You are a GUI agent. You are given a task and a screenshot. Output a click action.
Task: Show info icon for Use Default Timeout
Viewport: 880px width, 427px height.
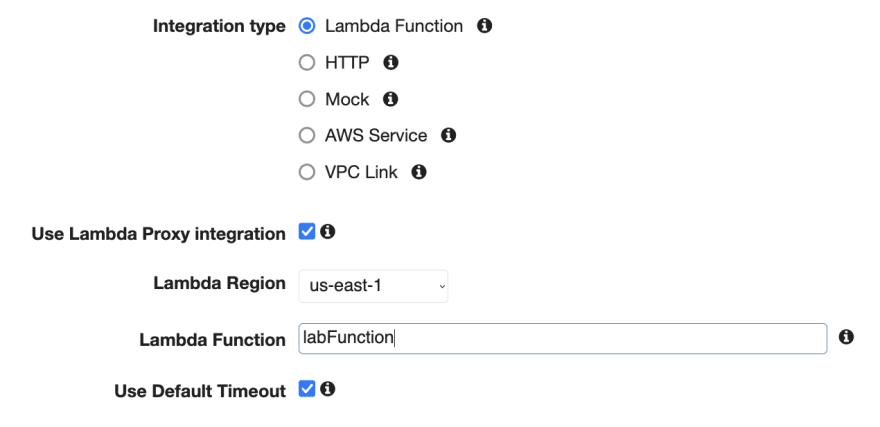(x=328, y=388)
